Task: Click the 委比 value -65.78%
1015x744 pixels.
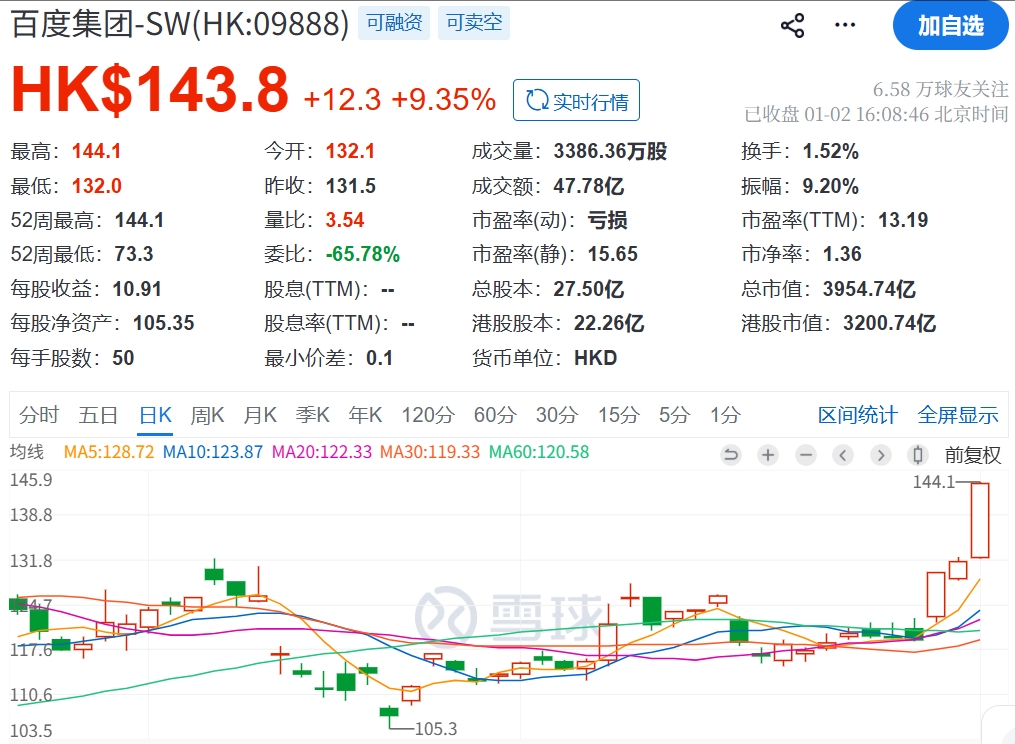Action: pos(362,254)
